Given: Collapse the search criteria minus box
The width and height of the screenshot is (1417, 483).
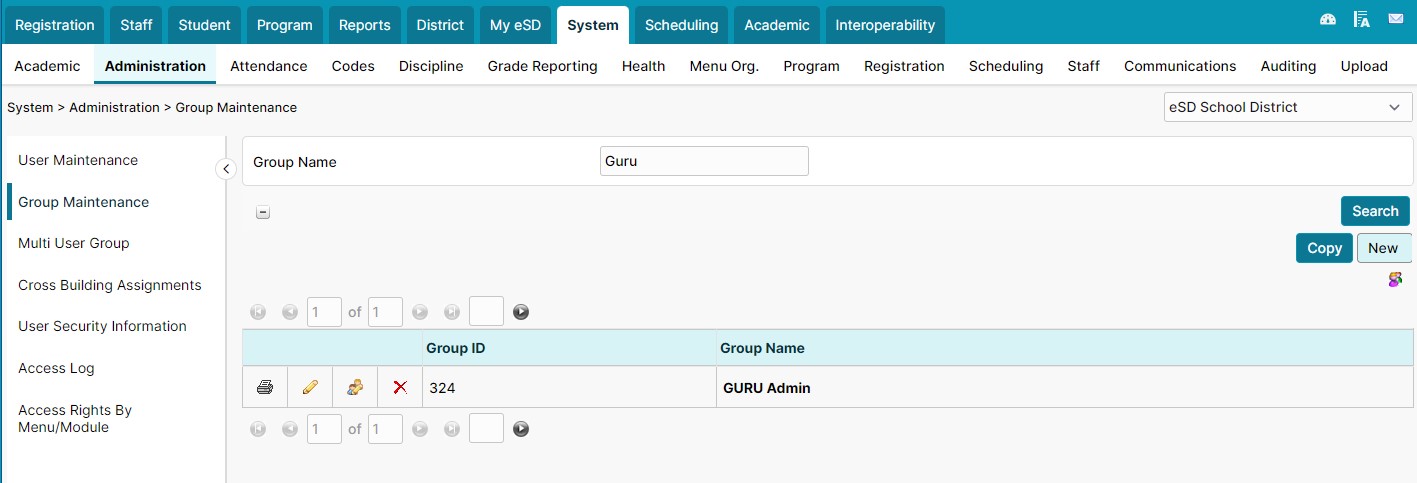Looking at the screenshot, I should tap(263, 212).
